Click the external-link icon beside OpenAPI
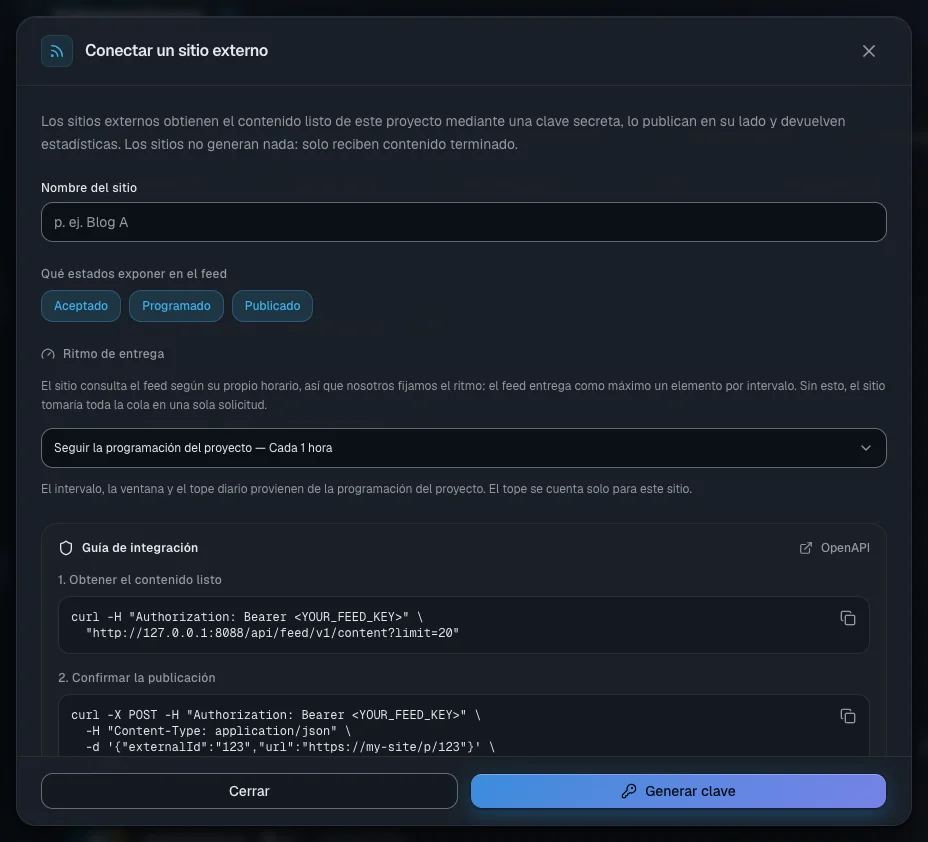 coord(805,548)
